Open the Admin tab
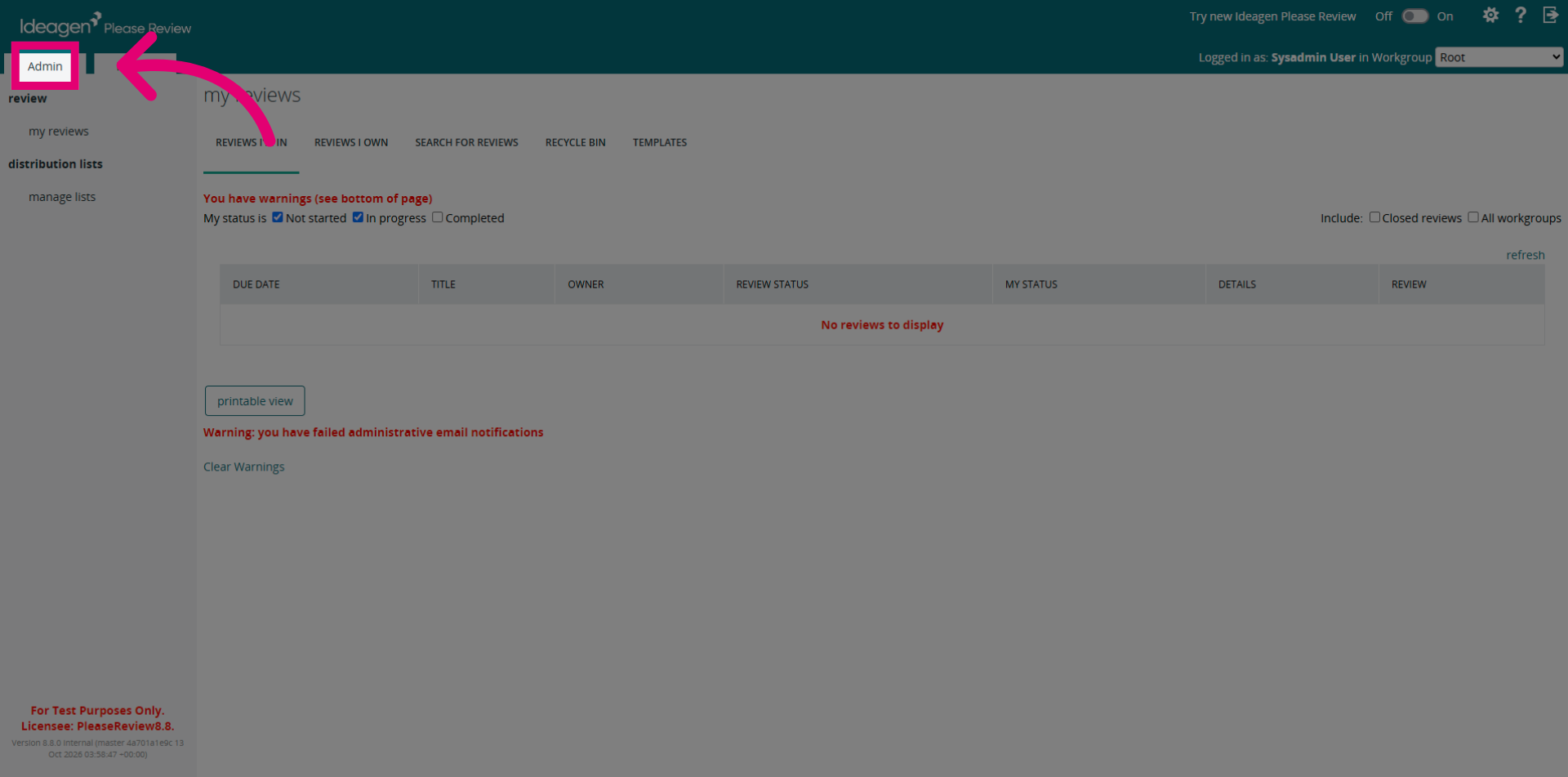This screenshot has height=777, width=1568. 45,66
